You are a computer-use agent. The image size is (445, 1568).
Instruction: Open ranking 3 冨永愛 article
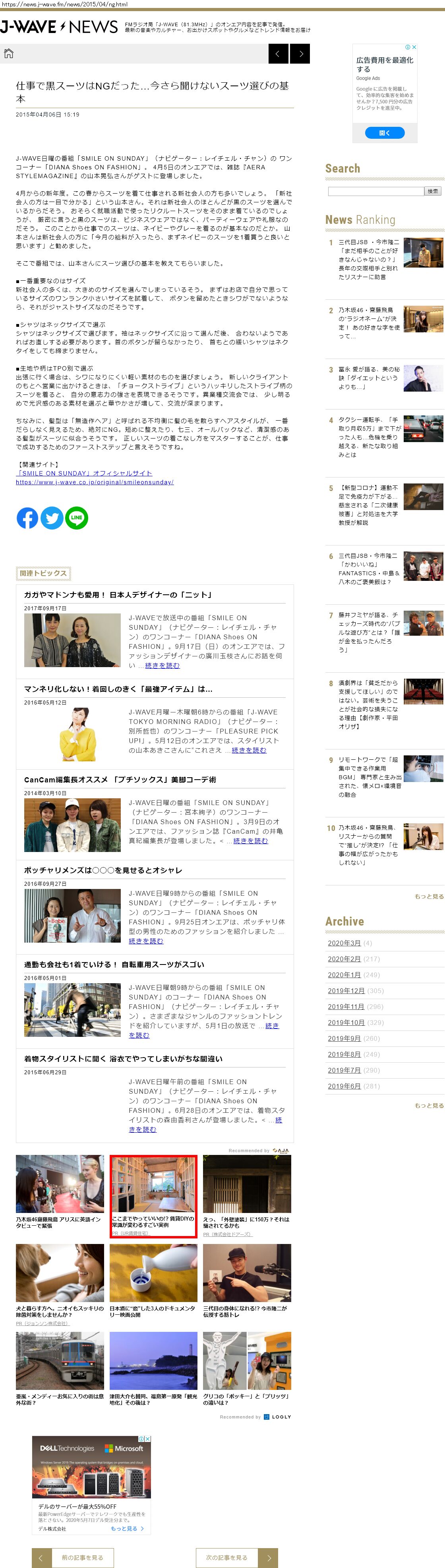370,378
